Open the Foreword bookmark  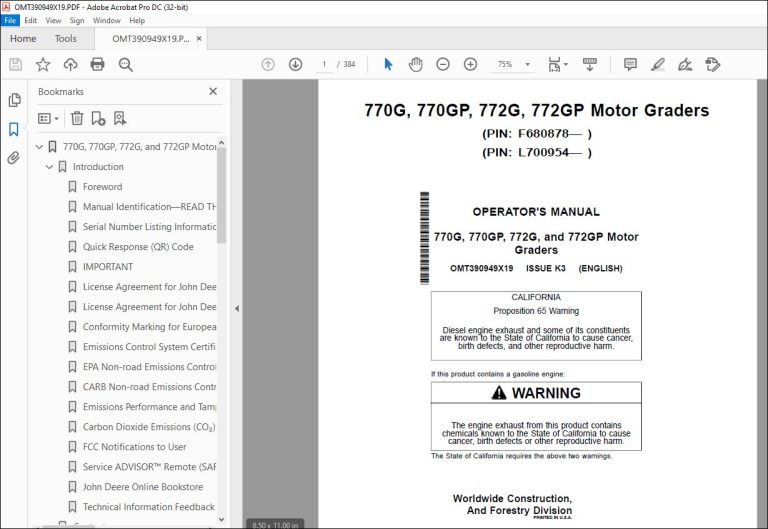102,187
